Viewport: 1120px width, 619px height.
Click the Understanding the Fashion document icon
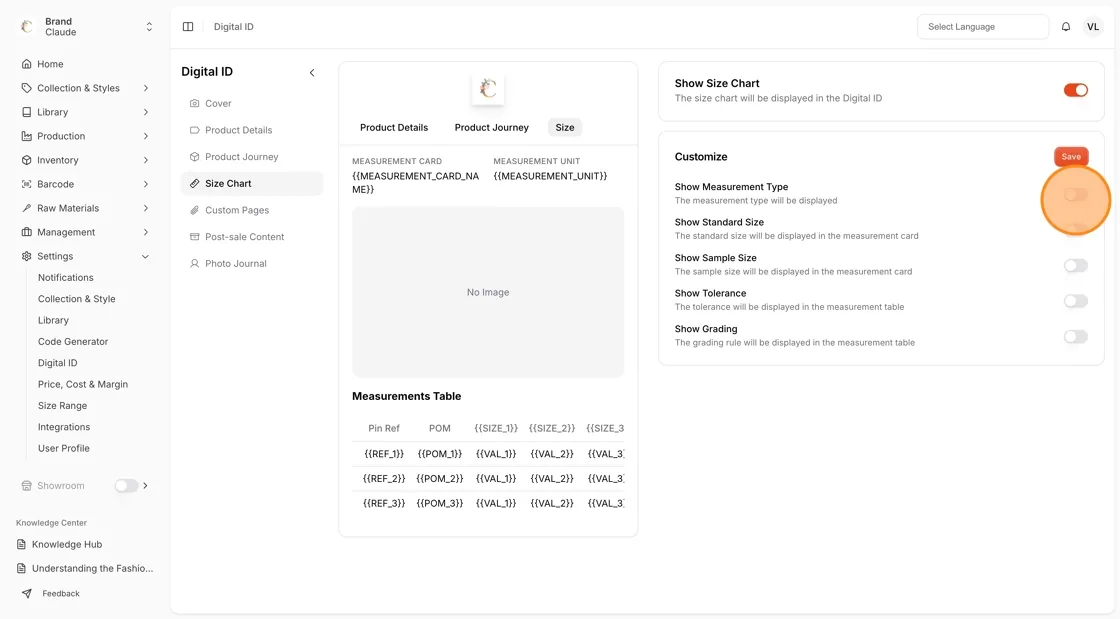click(x=21, y=568)
